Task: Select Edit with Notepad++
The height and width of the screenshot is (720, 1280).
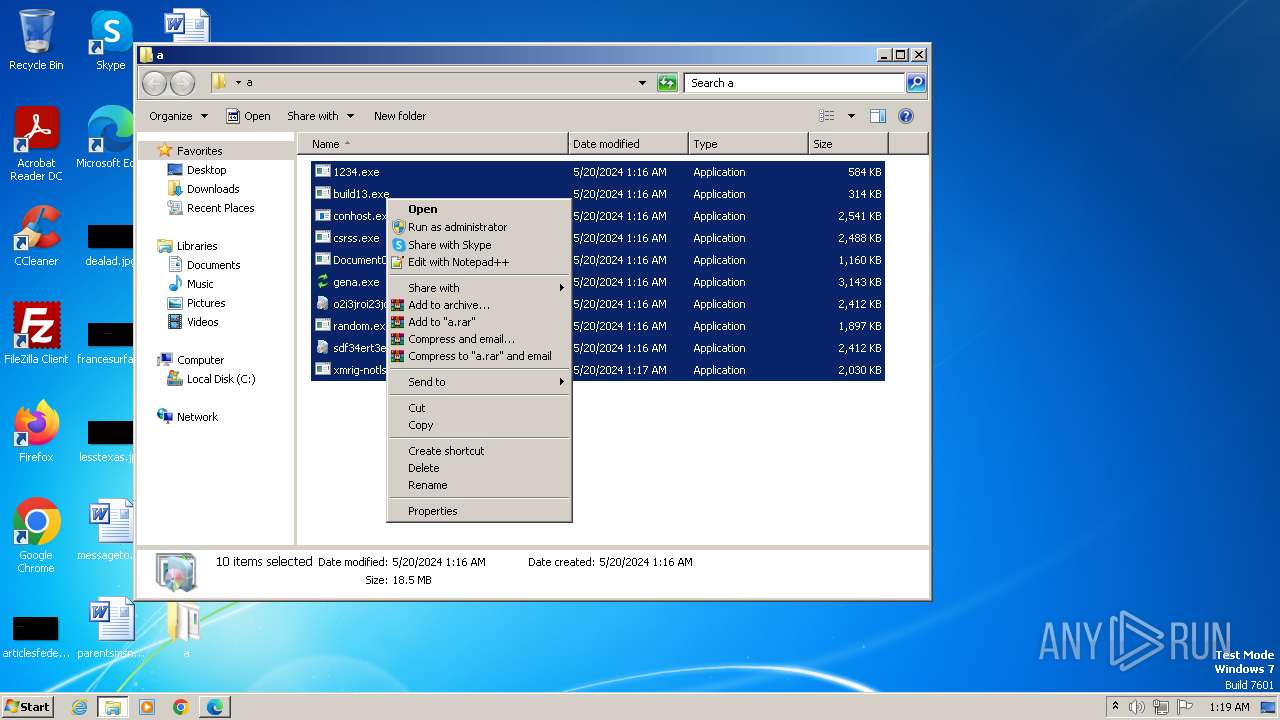Action: click(x=479, y=262)
